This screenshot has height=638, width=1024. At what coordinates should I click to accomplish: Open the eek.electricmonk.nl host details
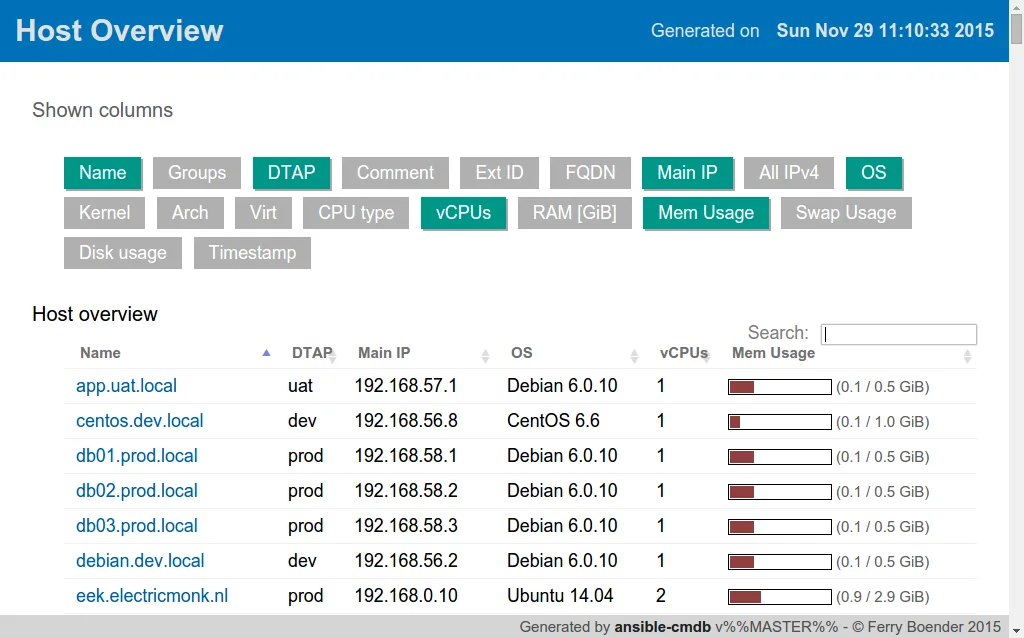152,596
